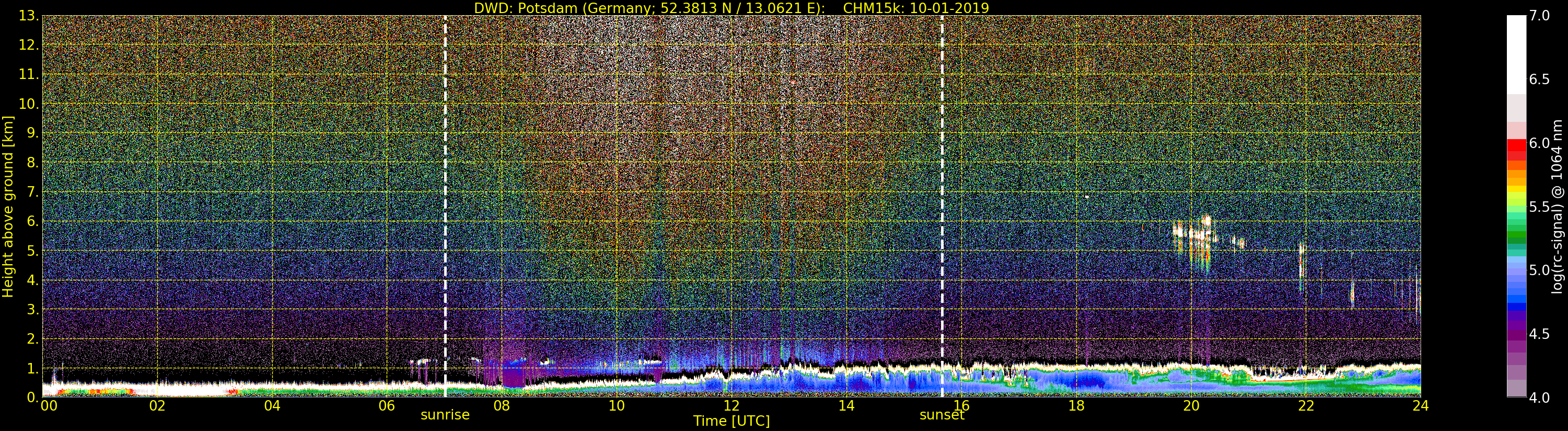The width and height of the screenshot is (1568, 431).
Task: Click the colorbar value "6.0"
Action: coord(1540,143)
